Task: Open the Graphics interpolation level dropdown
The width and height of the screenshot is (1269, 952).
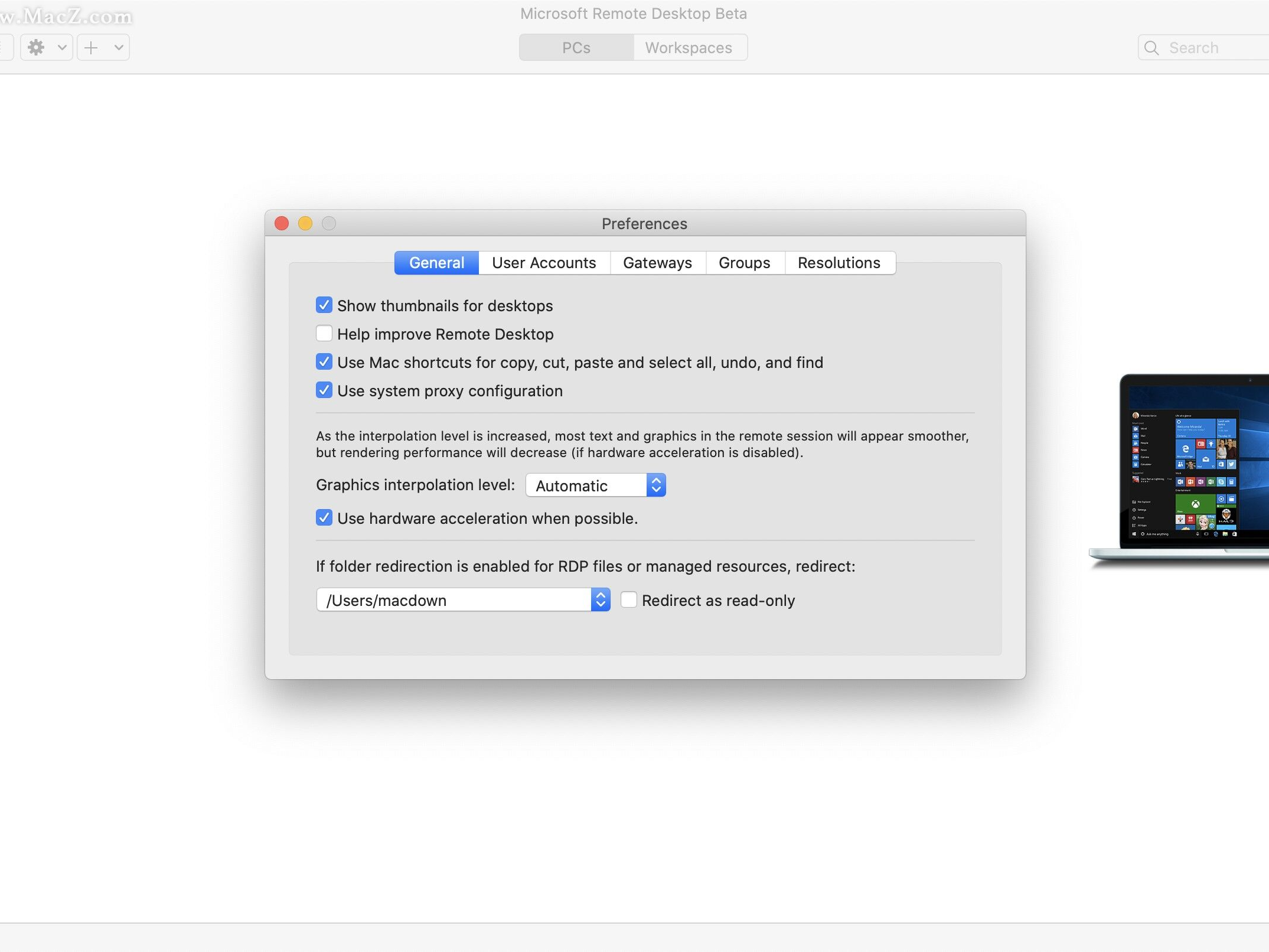Action: pos(595,485)
